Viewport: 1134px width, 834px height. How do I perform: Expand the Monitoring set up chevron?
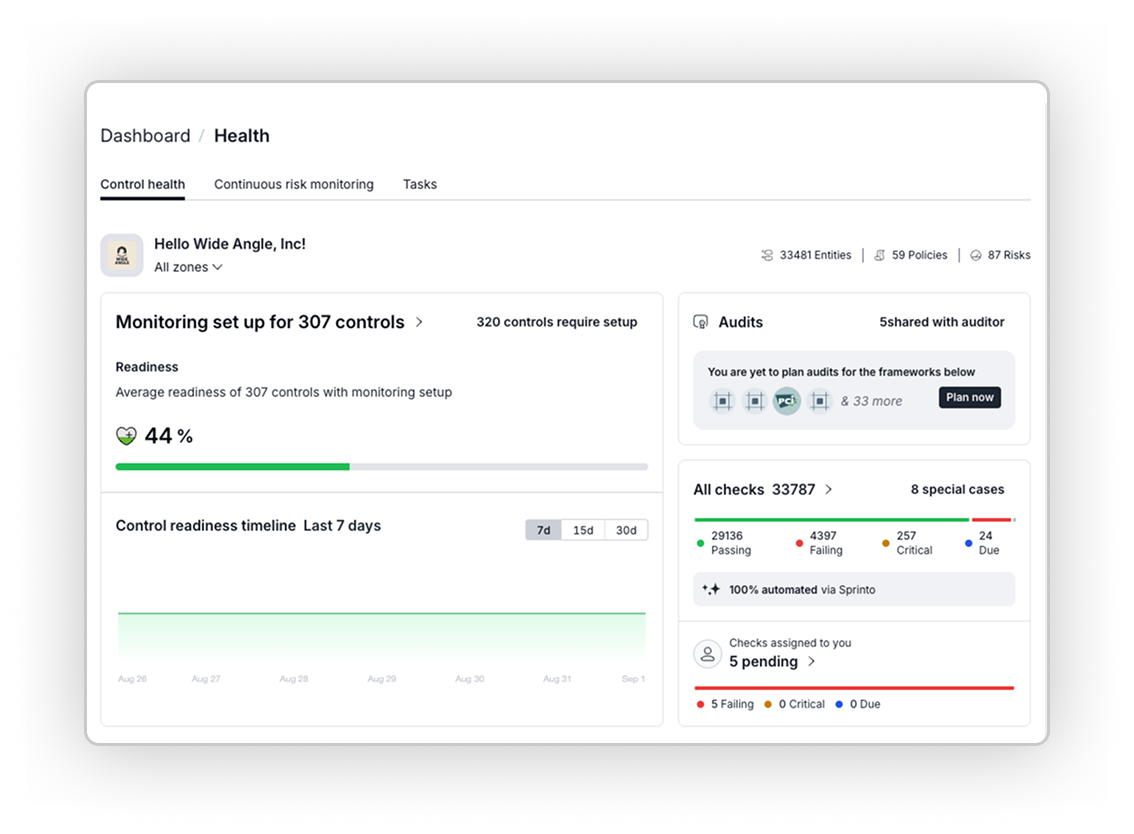coord(419,322)
